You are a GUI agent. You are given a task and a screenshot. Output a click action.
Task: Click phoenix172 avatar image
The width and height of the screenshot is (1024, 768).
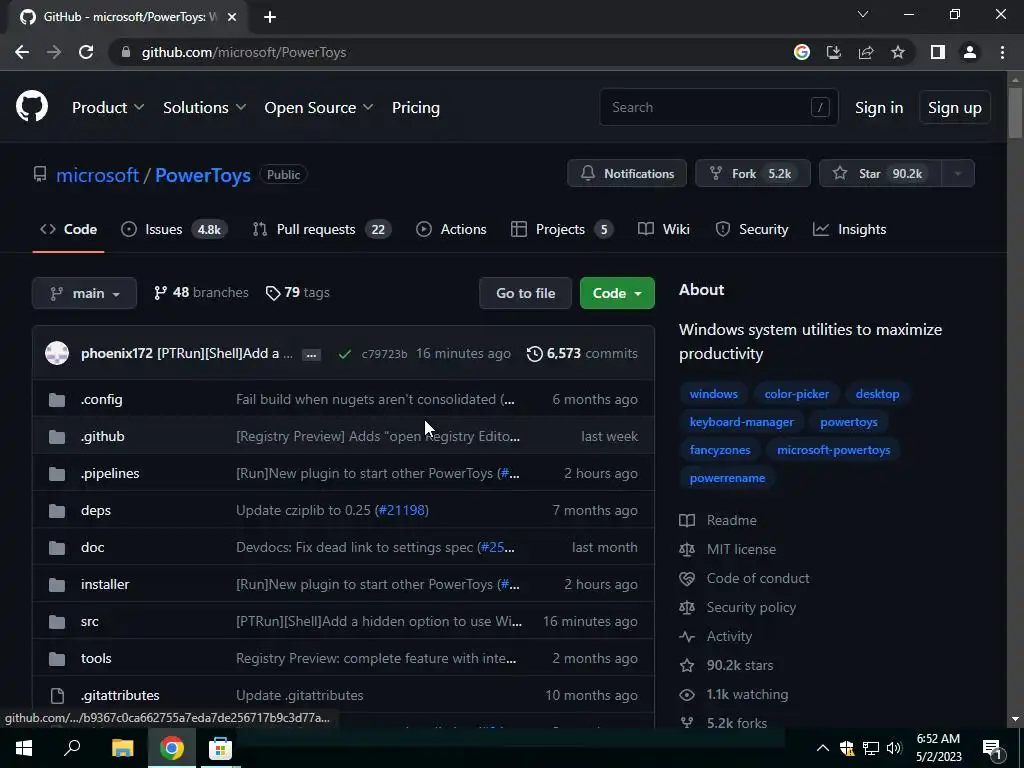click(x=57, y=353)
